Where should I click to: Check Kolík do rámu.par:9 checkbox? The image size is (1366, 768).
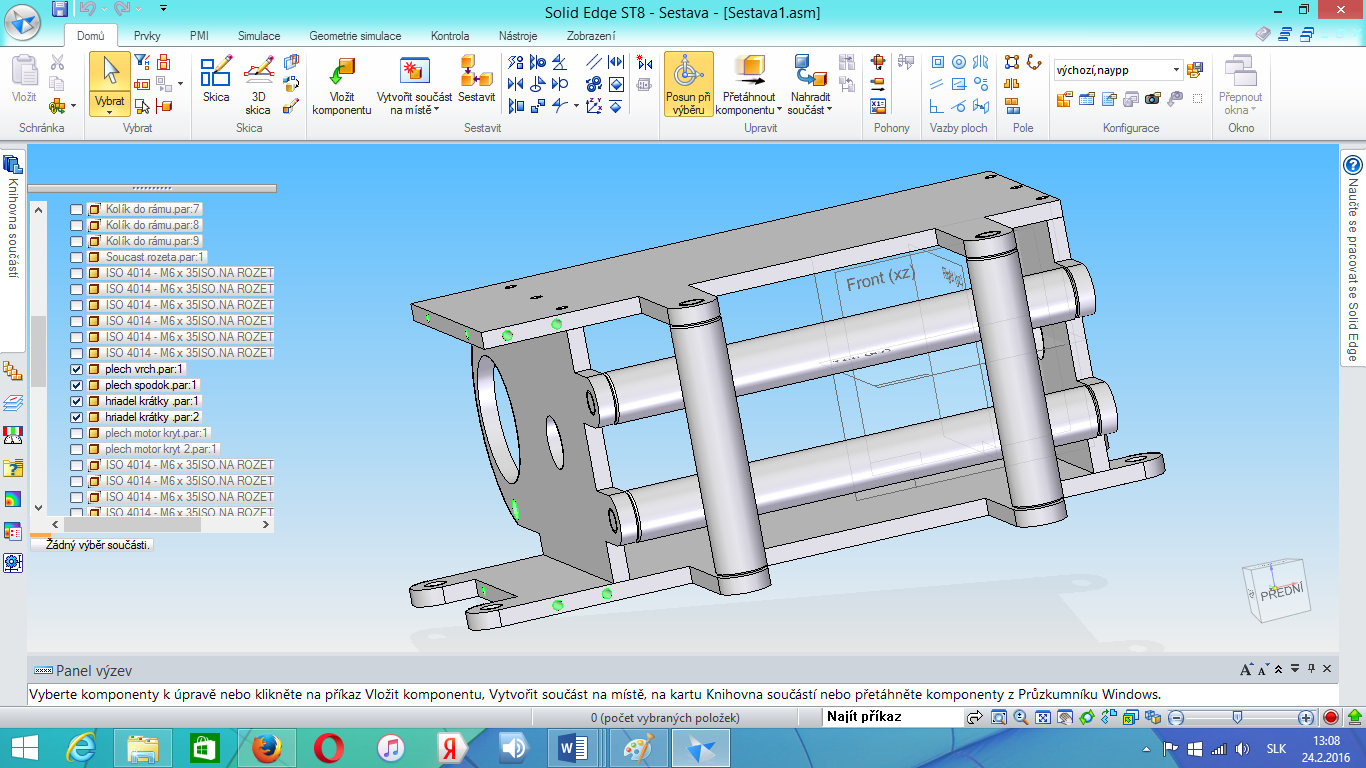point(77,241)
